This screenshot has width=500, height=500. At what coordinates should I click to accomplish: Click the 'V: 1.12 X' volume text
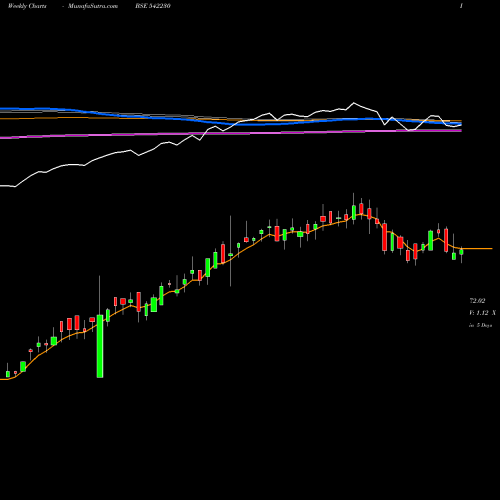click(x=482, y=313)
